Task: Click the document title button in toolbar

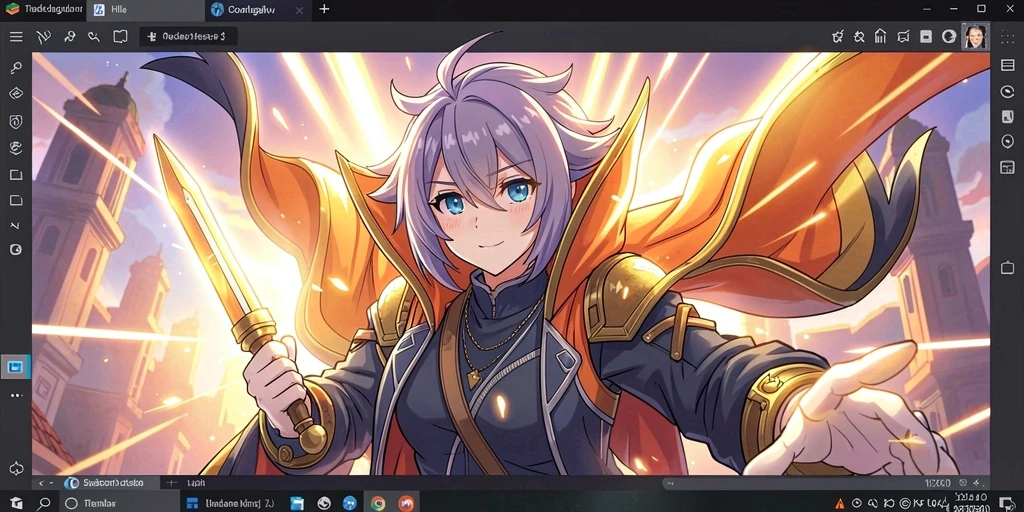Action: 188,37
